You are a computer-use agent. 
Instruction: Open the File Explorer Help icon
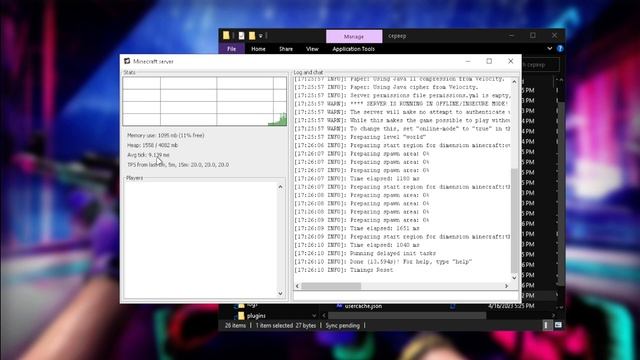560,49
